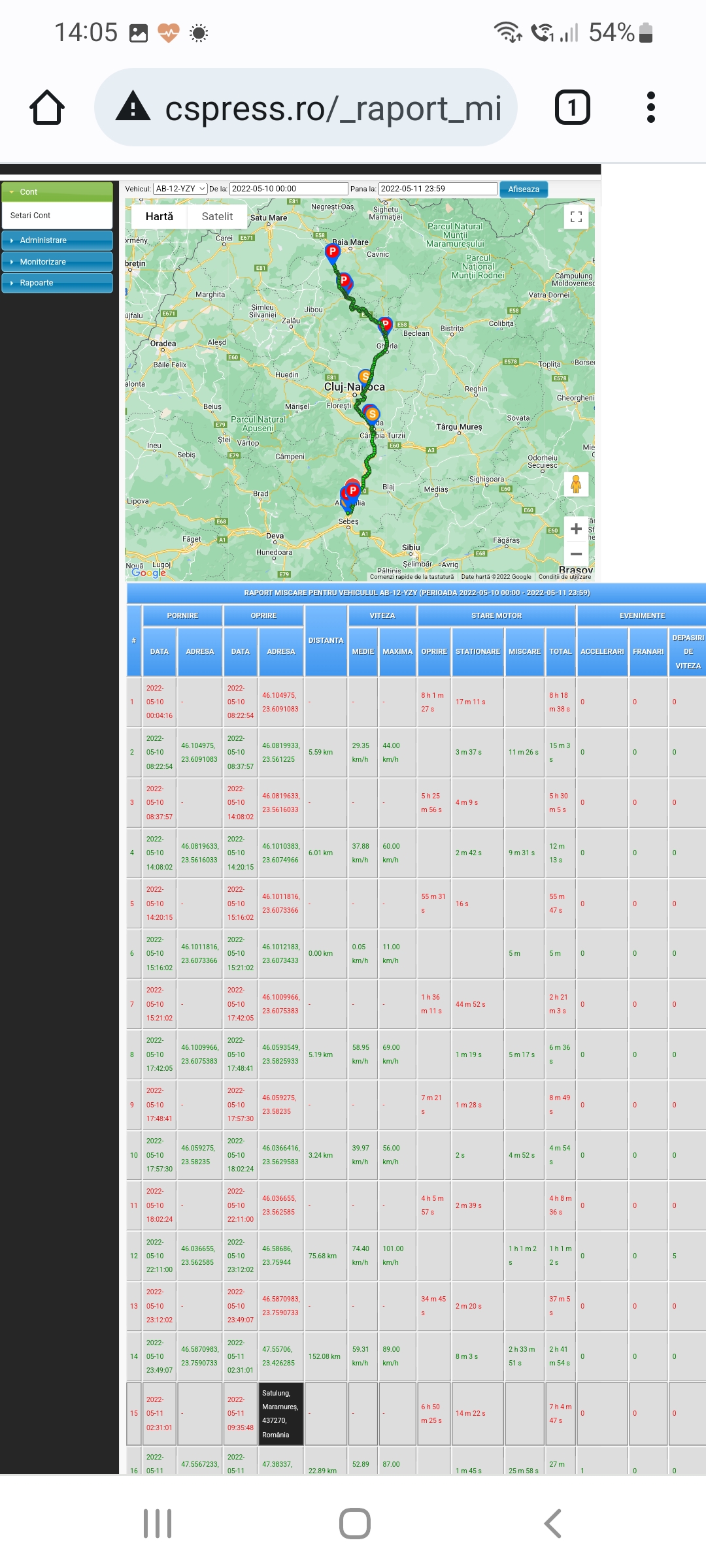
Task: Switch map to Hartă view
Action: 159,216
